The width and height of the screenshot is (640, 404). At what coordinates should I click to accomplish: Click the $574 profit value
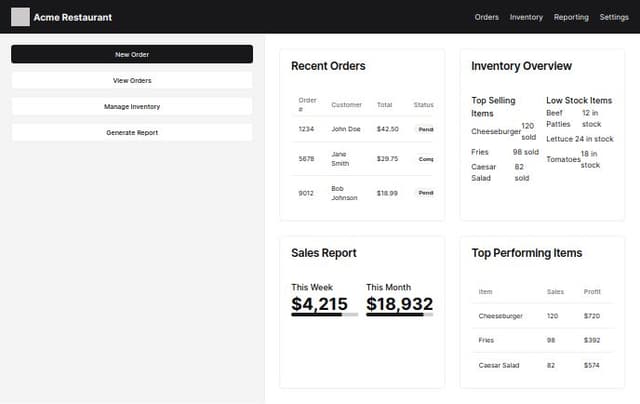[x=592, y=365]
